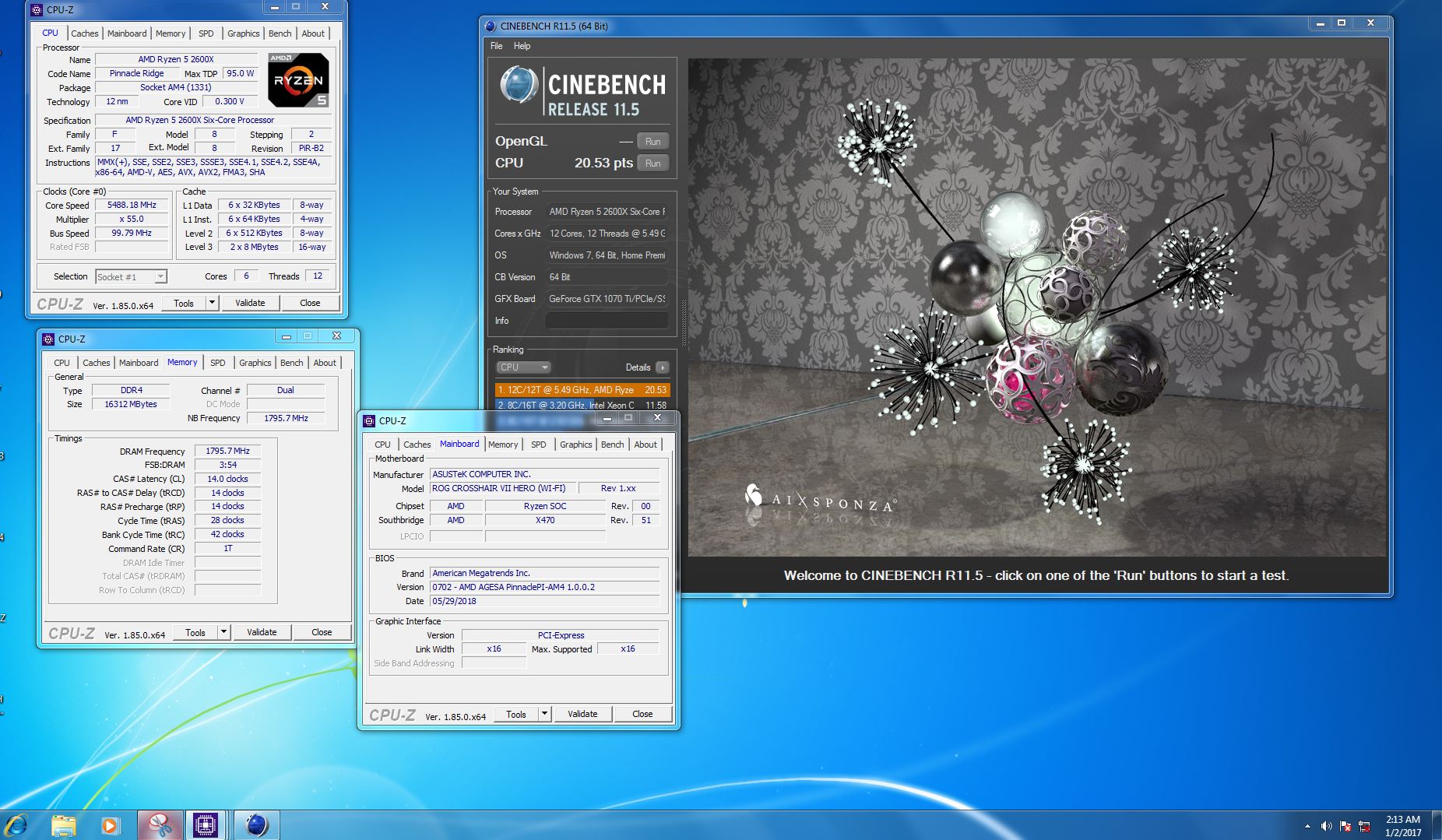This screenshot has width=1442, height=840.
Task: Open Tools dropdown arrow in Mainboard CPU-Z window
Action: (544, 715)
